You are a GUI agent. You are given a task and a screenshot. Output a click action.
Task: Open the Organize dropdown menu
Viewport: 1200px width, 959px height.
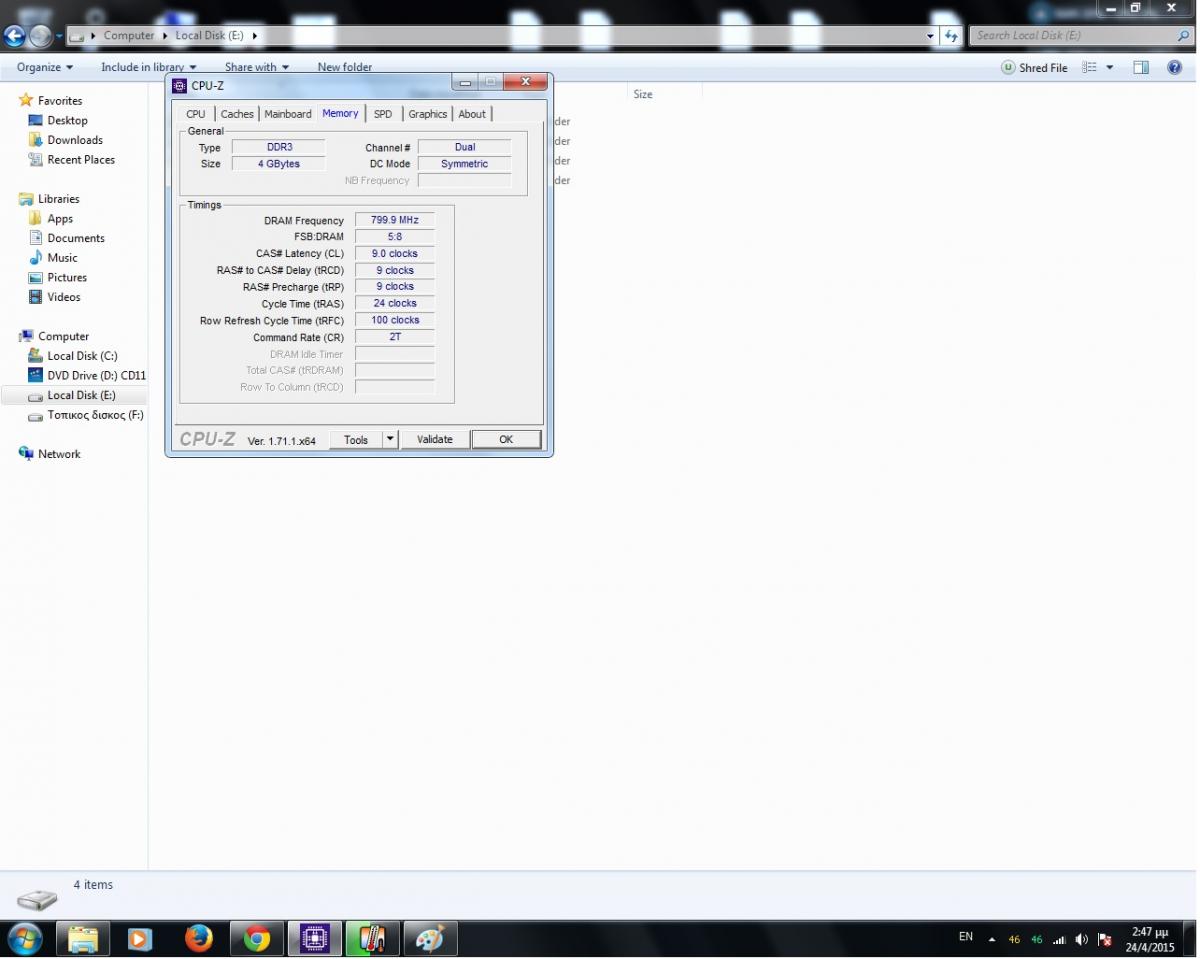pyautogui.click(x=45, y=68)
